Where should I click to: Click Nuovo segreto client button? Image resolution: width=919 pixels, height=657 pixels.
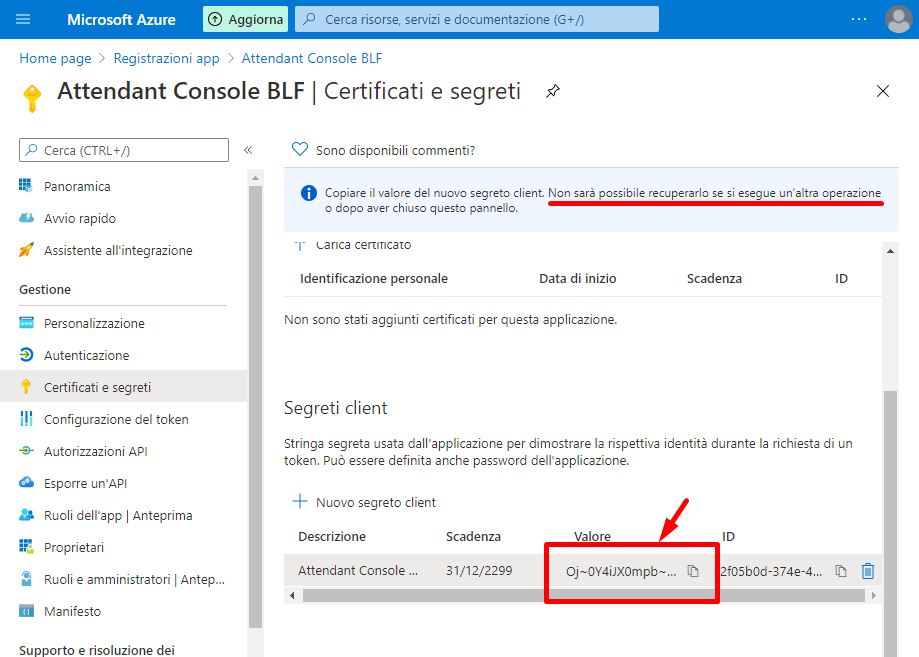coord(364,502)
